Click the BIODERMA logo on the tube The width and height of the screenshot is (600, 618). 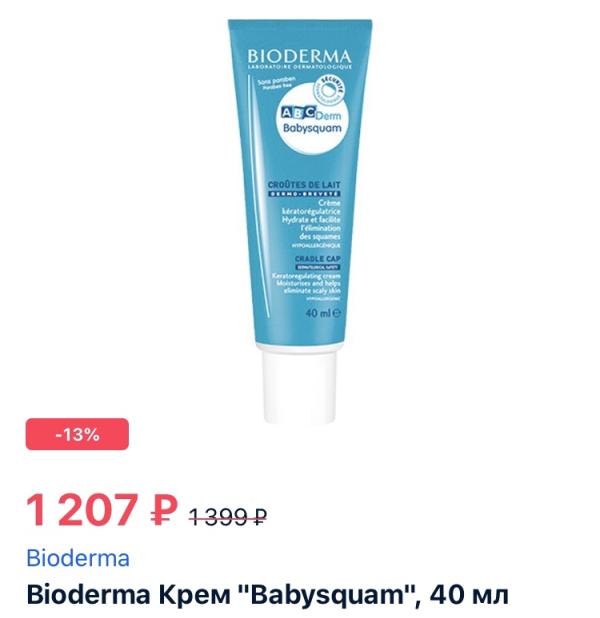300,56
